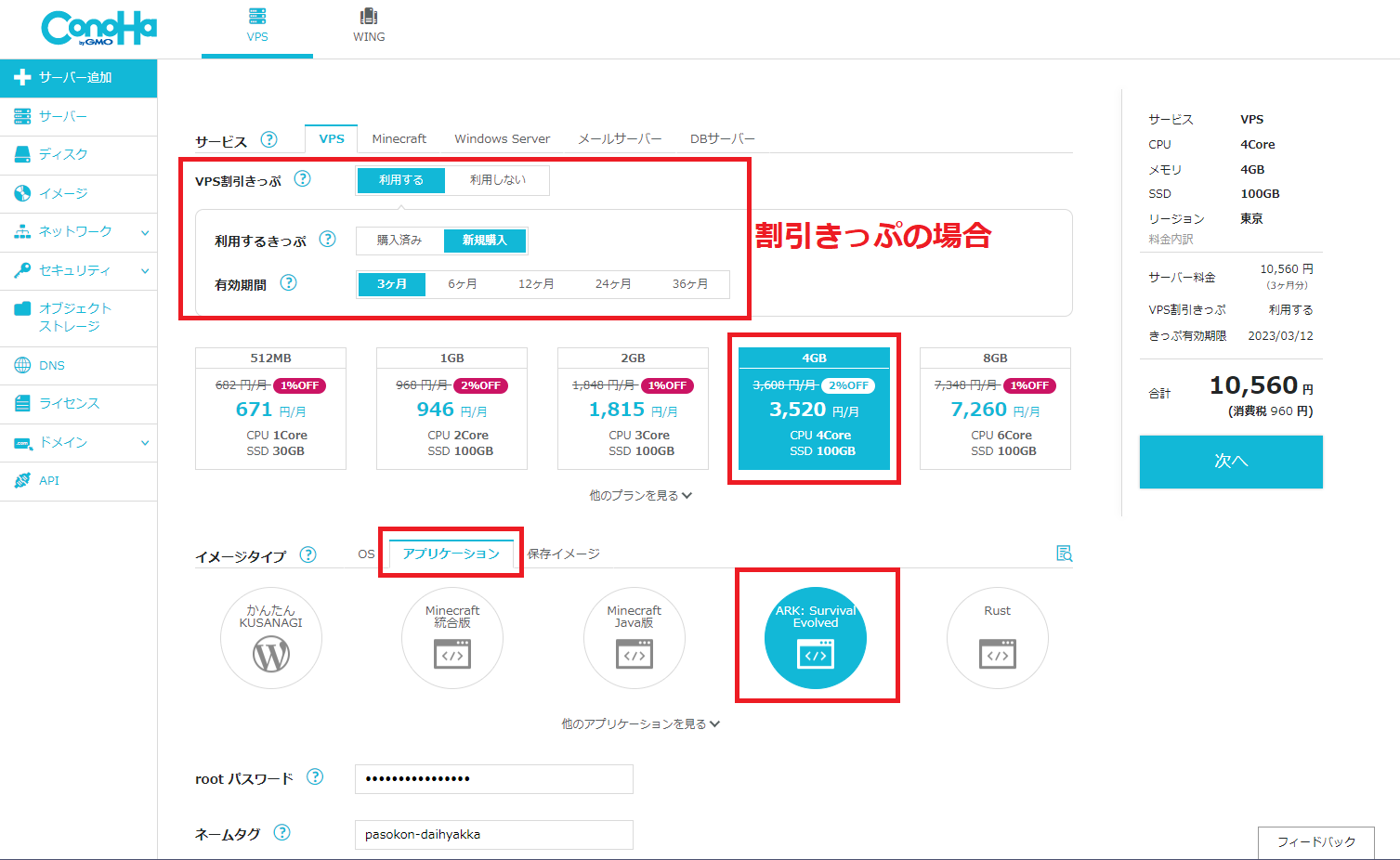Select 購入済み for the ticket option
Screen dimensions: 1400x860
pos(399,241)
